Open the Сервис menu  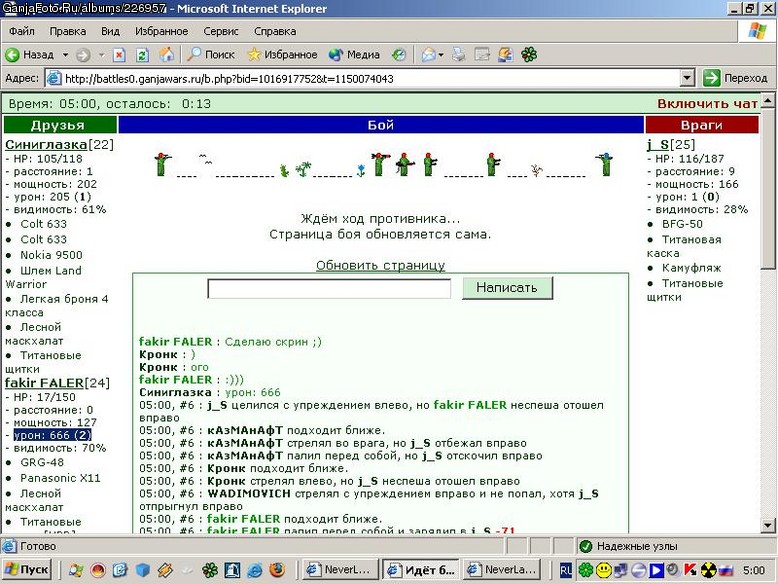pyautogui.click(x=221, y=31)
